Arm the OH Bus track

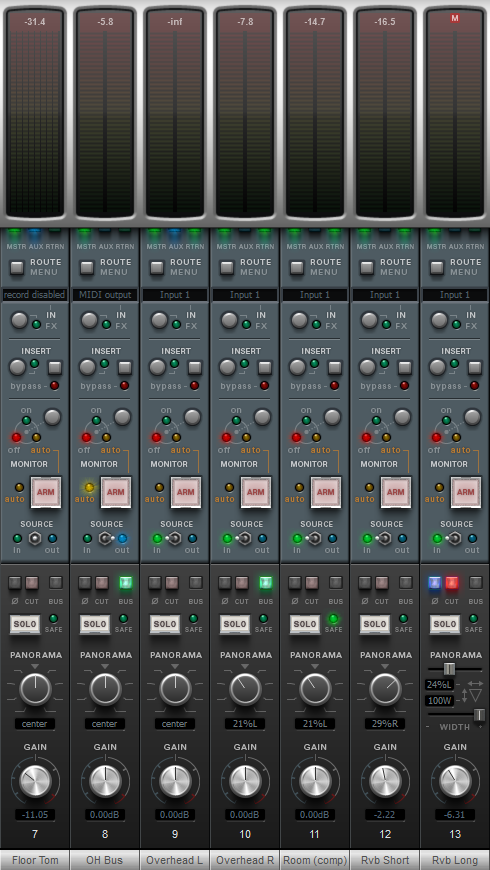[116, 492]
